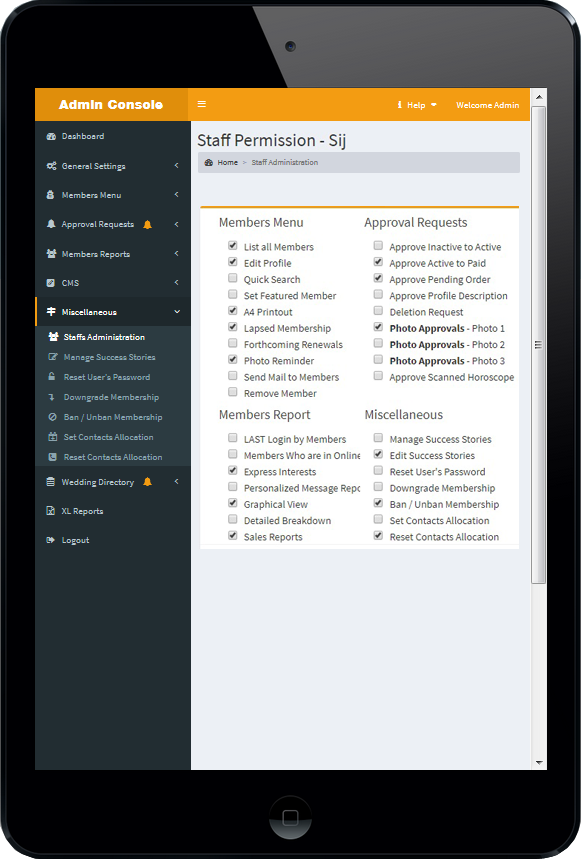The image size is (581, 864).
Task: Click the hamburger menu toggle icon
Action: 202,104
